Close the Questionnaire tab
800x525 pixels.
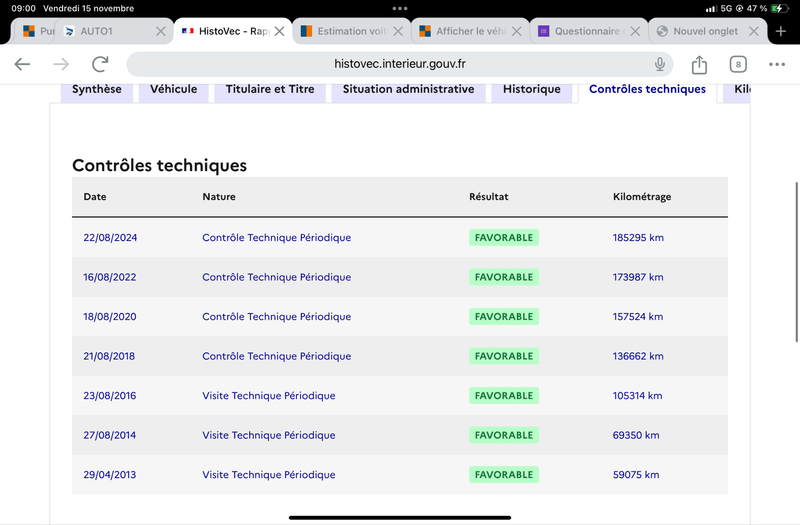(635, 31)
